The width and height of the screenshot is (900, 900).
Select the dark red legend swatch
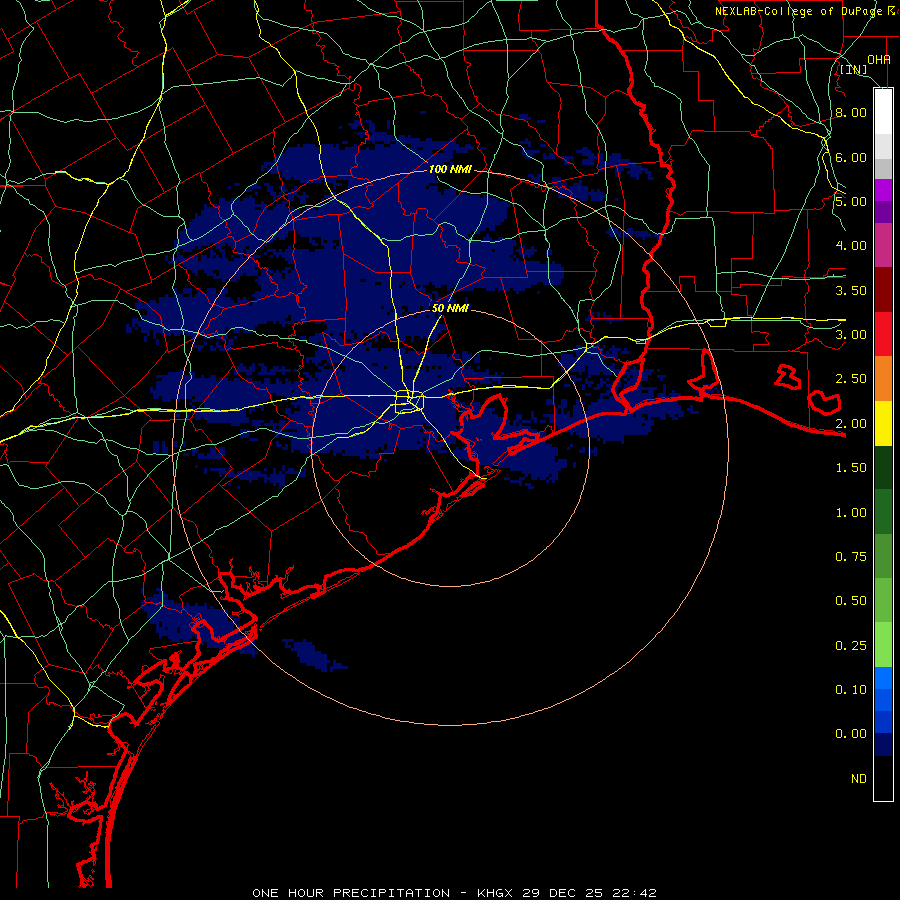tap(883, 290)
